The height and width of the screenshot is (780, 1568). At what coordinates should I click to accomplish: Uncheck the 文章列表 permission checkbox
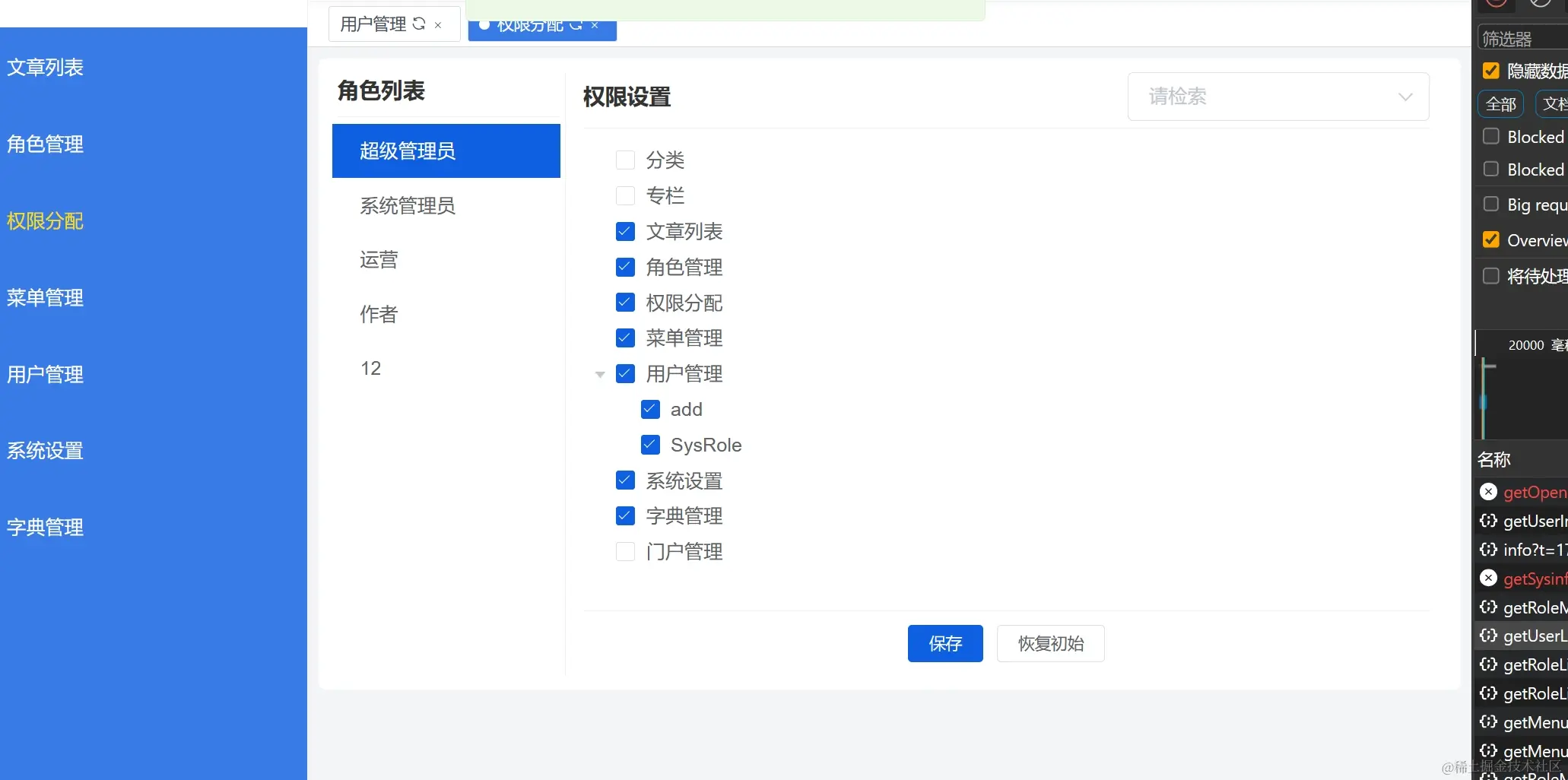tap(625, 231)
